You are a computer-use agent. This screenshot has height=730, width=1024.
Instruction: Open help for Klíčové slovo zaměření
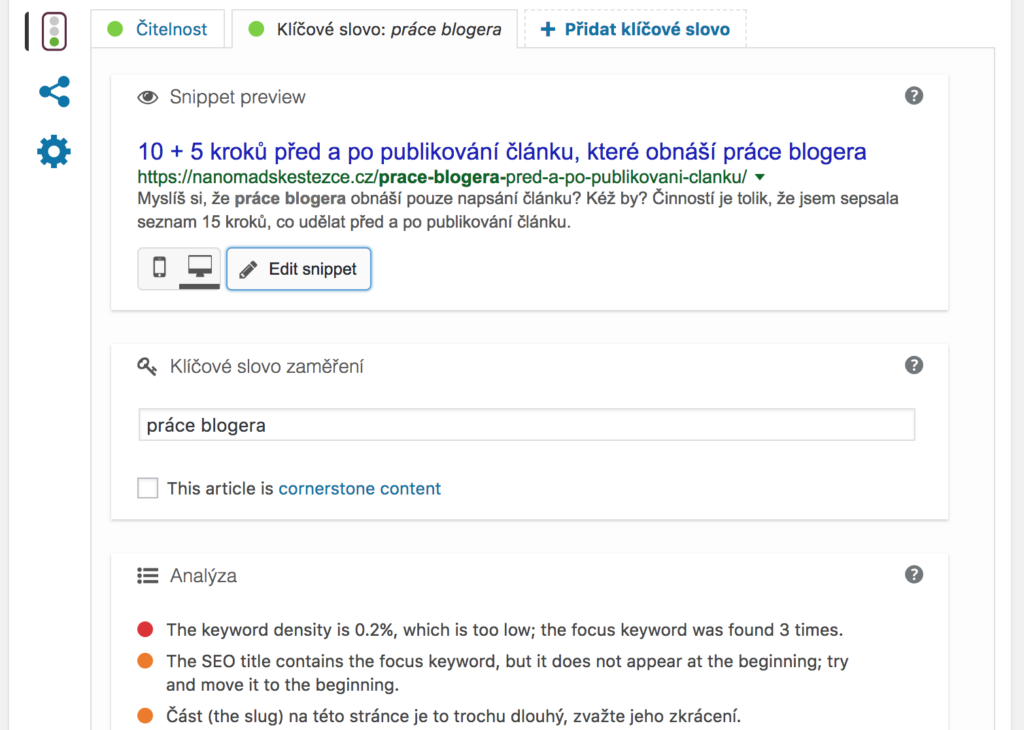click(913, 365)
